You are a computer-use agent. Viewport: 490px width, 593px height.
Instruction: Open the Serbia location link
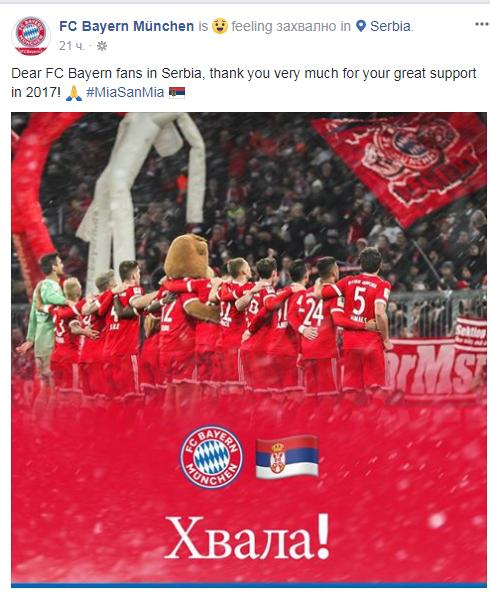coord(390,26)
